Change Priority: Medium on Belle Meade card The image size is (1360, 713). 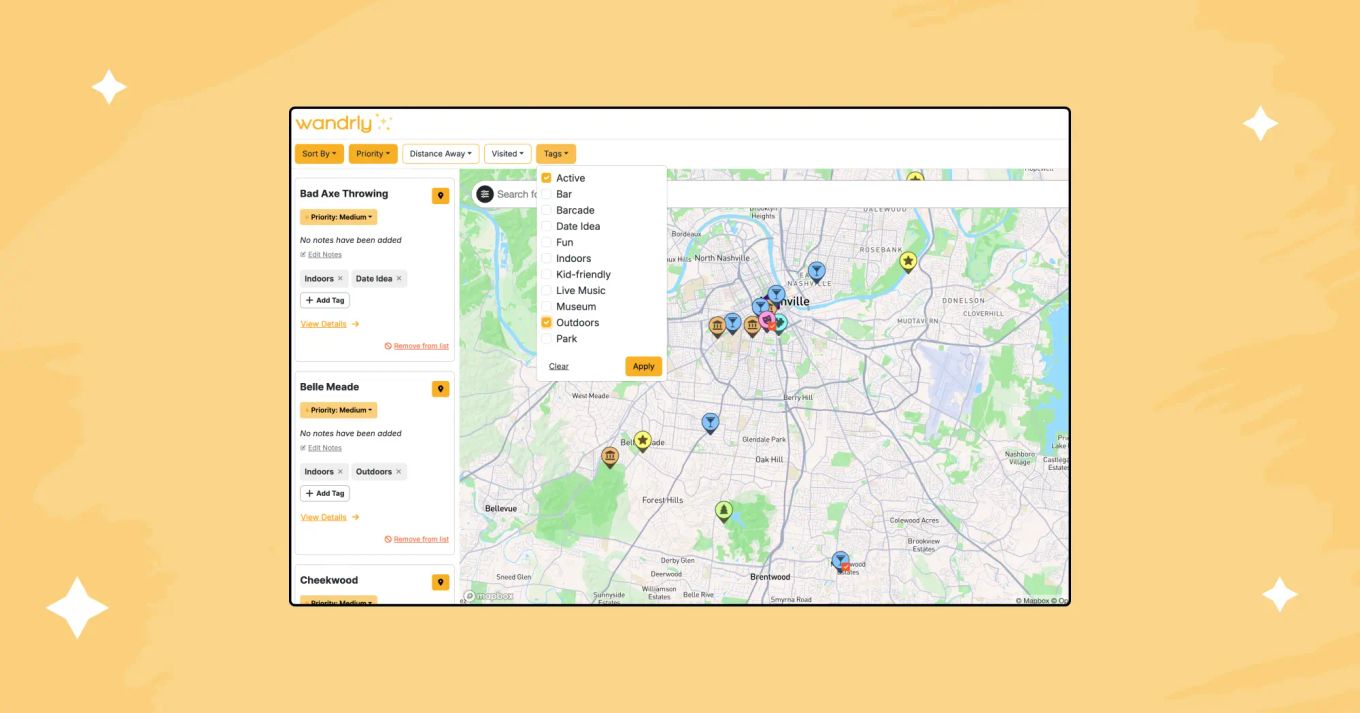pyautogui.click(x=339, y=410)
